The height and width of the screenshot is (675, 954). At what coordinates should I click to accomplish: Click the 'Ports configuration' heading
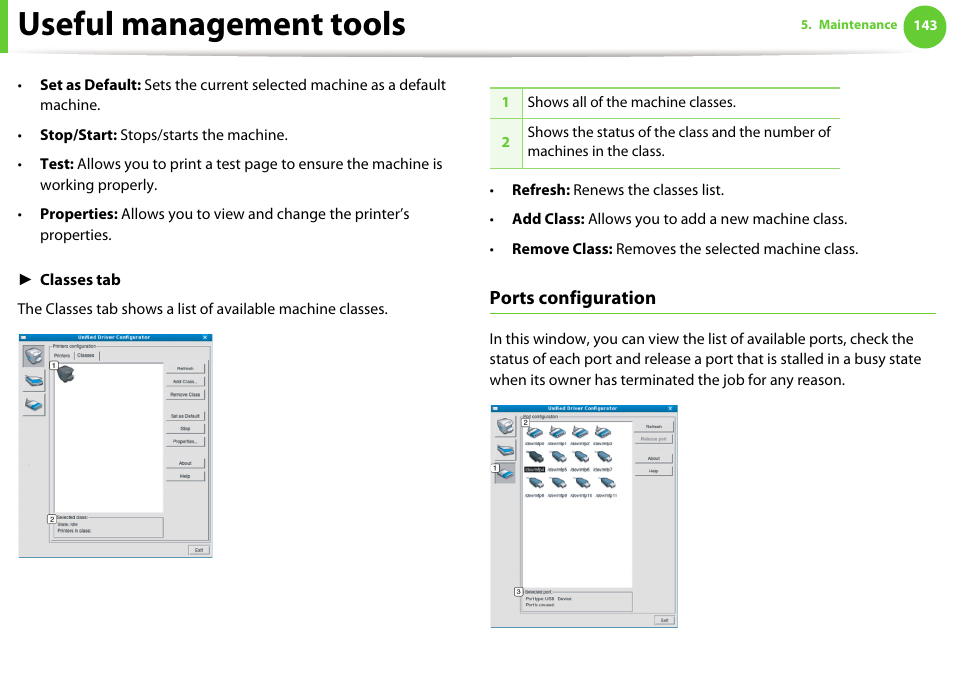[x=573, y=298]
